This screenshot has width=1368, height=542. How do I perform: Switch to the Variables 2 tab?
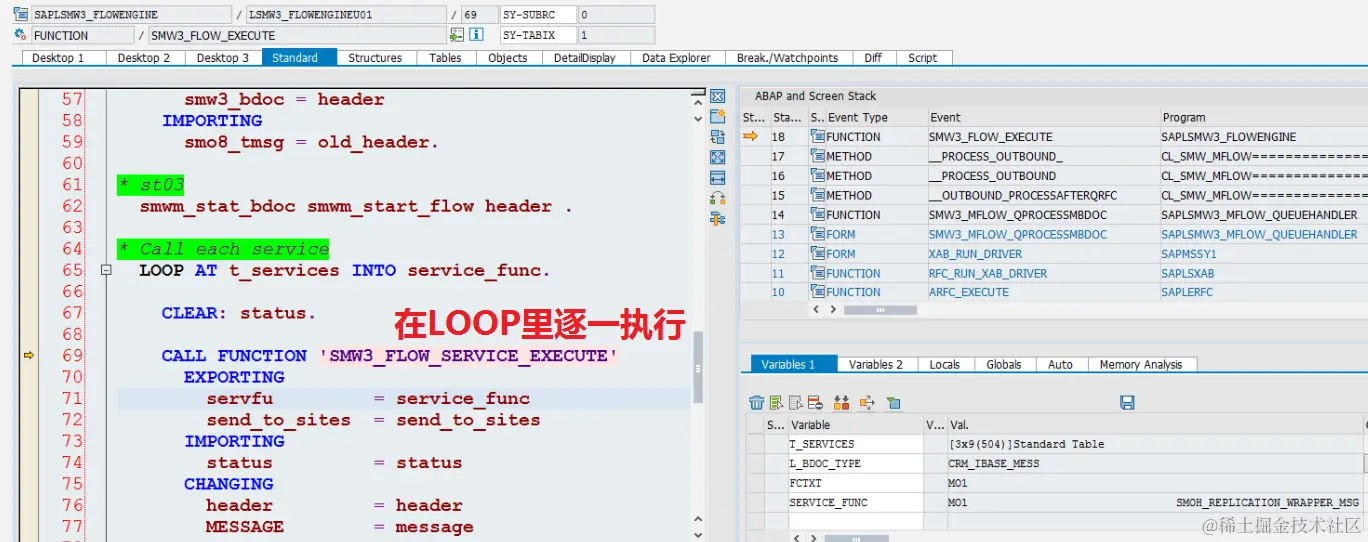(875, 365)
